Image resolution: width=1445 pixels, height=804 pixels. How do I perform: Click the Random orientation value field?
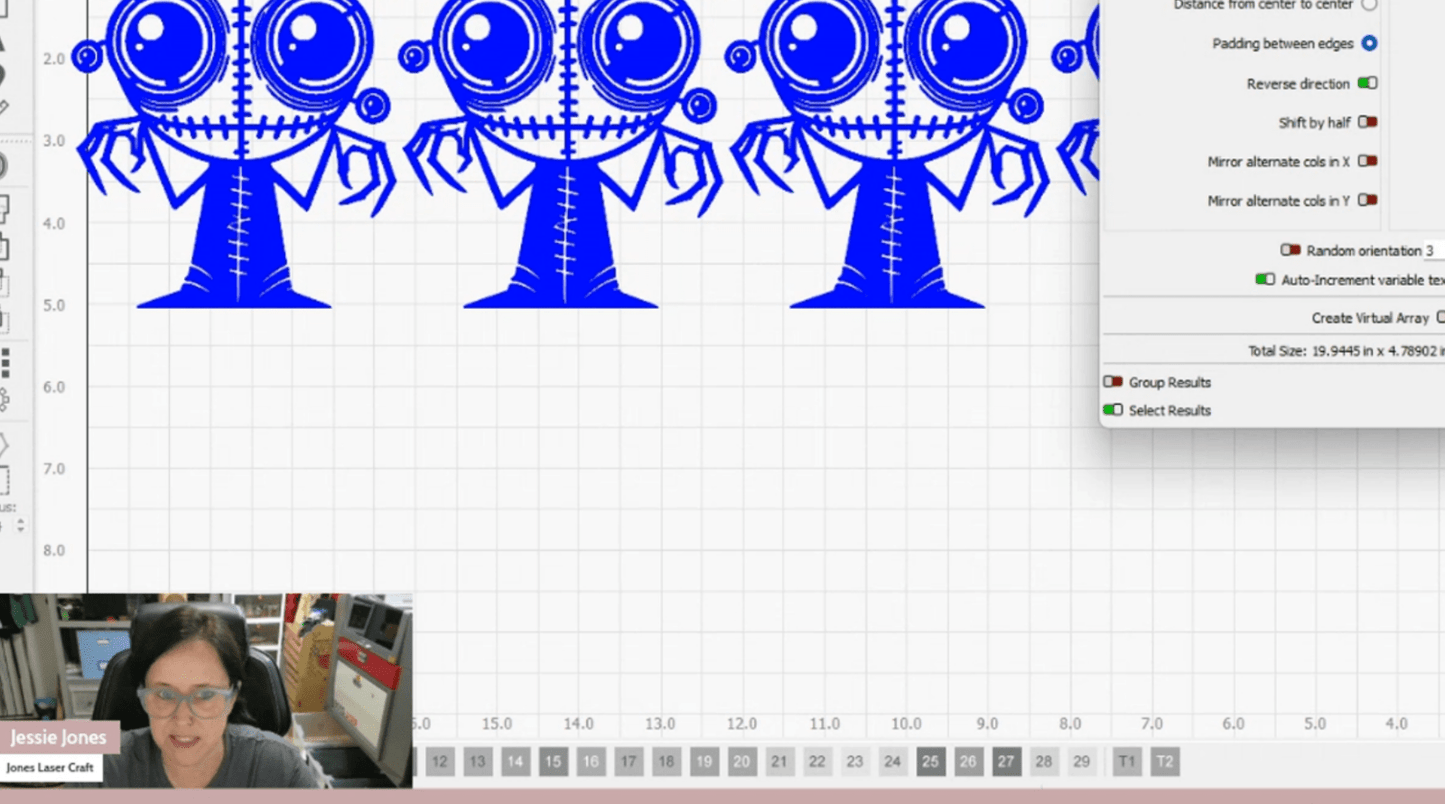1434,251
